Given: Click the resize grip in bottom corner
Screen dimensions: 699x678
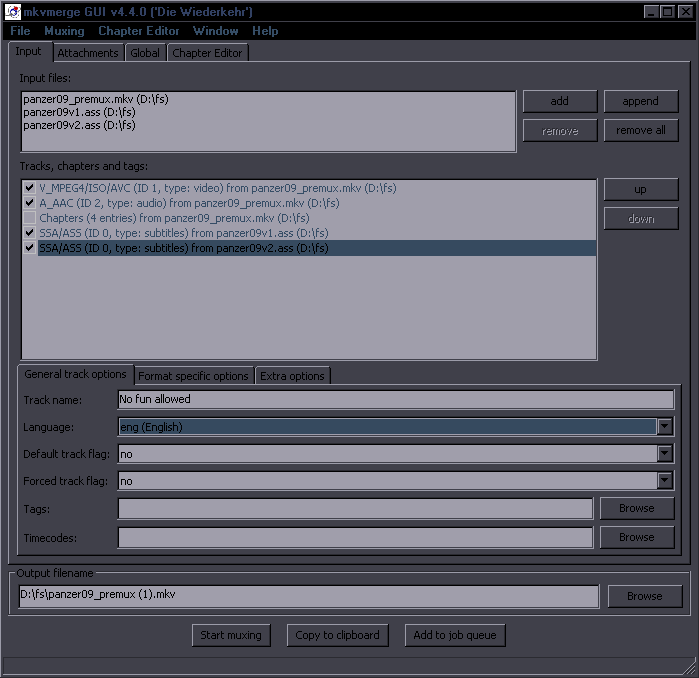Looking at the screenshot, I should coord(689,668).
